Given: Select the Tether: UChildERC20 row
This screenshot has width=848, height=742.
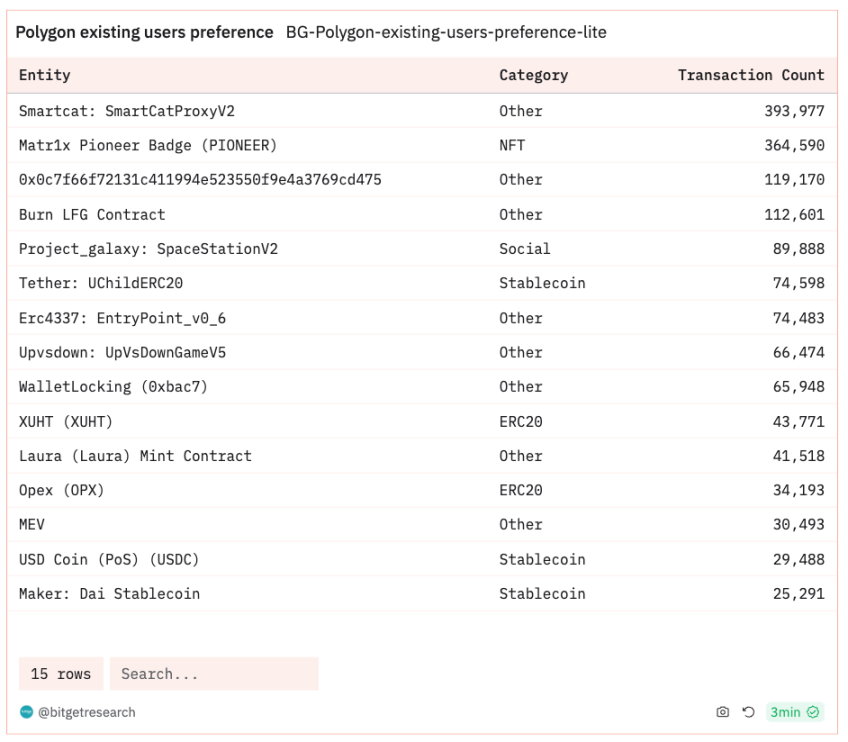Looking at the screenshot, I should click(x=422, y=283).
